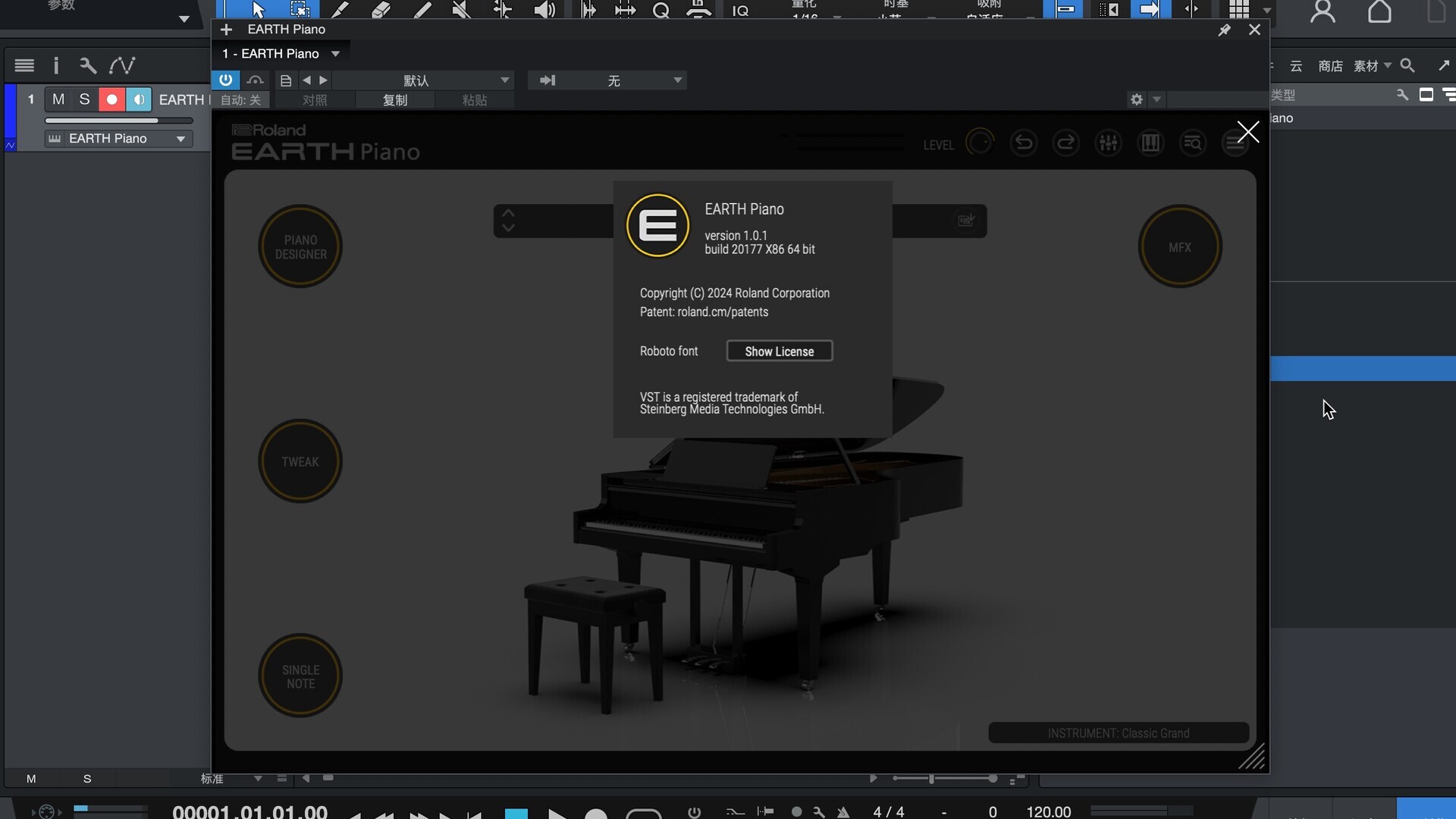Viewport: 1456px width, 819px height.
Task: Open the 素材 browser dropdown
Action: coord(1372,66)
